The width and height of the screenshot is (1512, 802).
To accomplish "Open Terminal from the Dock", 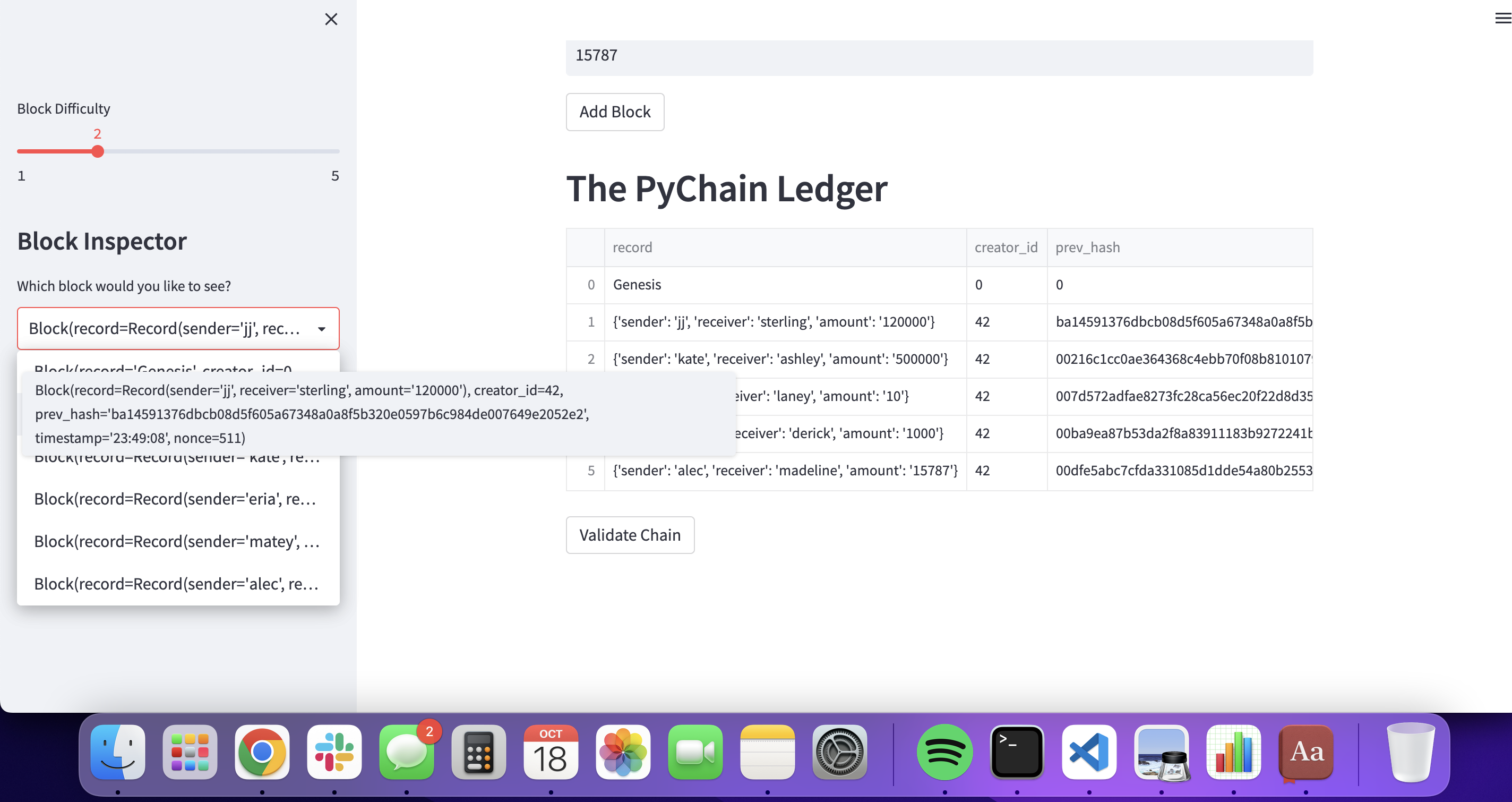I will tap(1016, 752).
